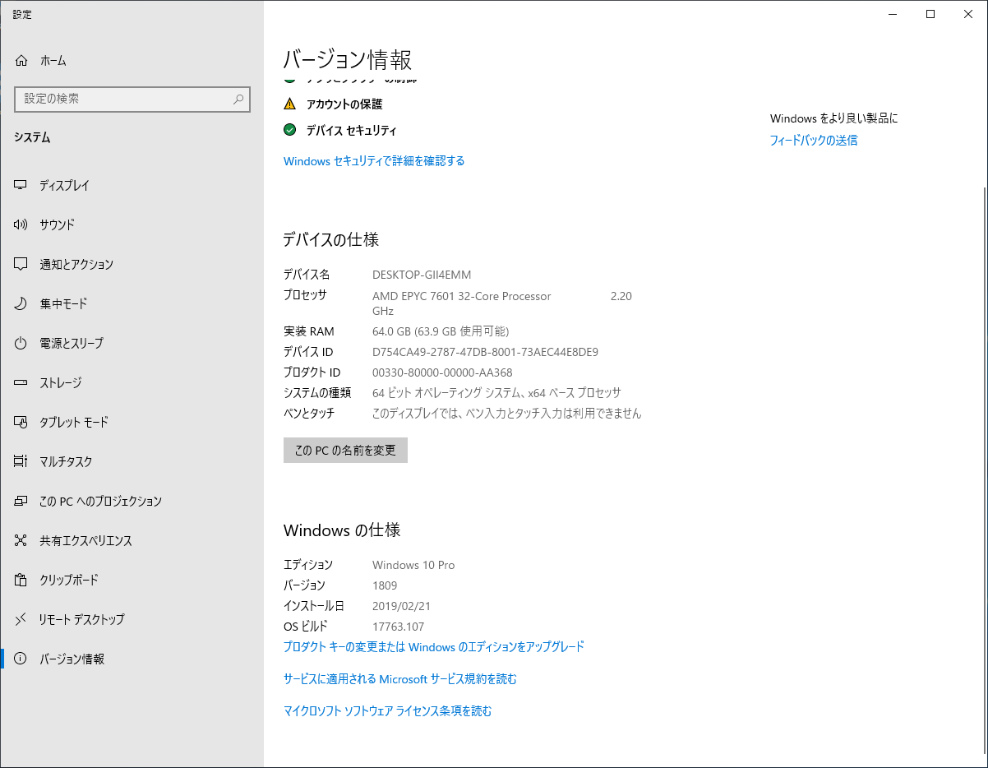Maximize the 設定 window
The height and width of the screenshot is (768, 988).
930,14
